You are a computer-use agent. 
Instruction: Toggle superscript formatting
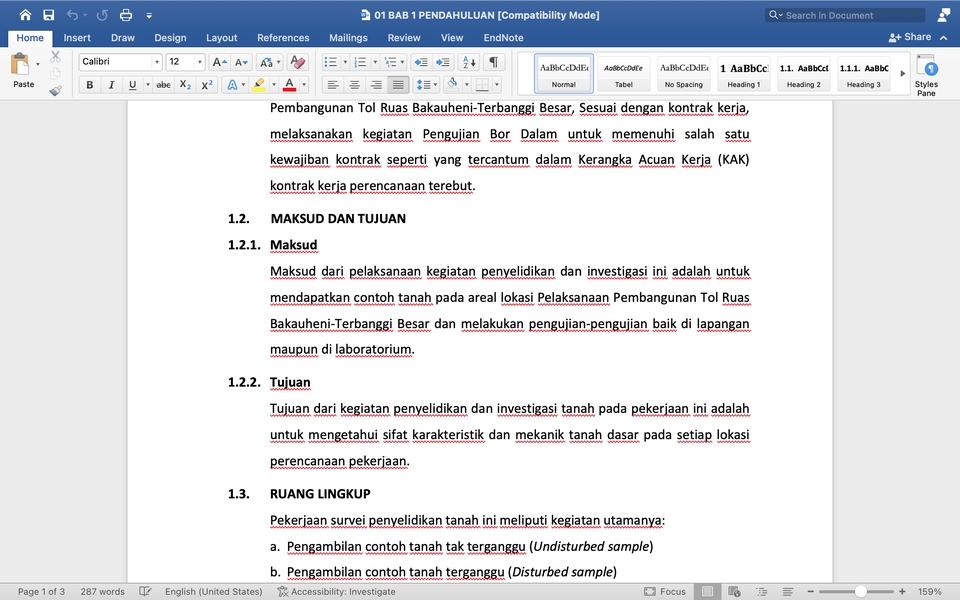206,85
